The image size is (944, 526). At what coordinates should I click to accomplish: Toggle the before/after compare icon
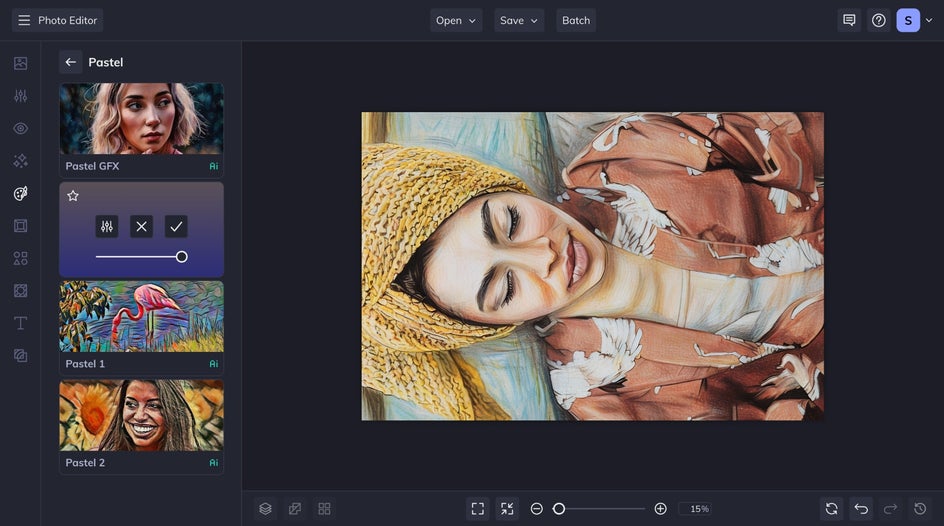point(294,509)
